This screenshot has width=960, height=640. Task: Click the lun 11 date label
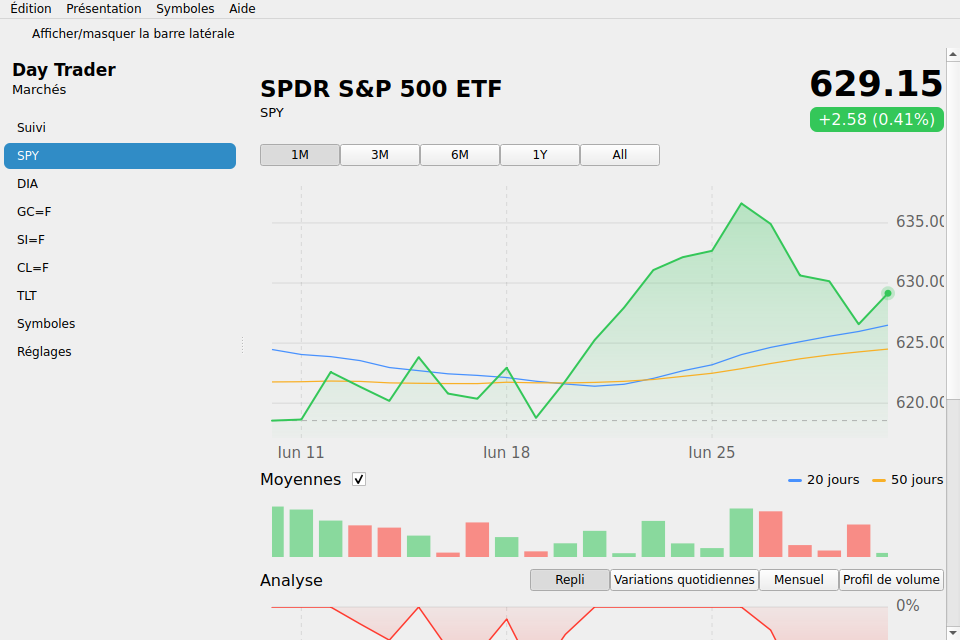click(301, 453)
